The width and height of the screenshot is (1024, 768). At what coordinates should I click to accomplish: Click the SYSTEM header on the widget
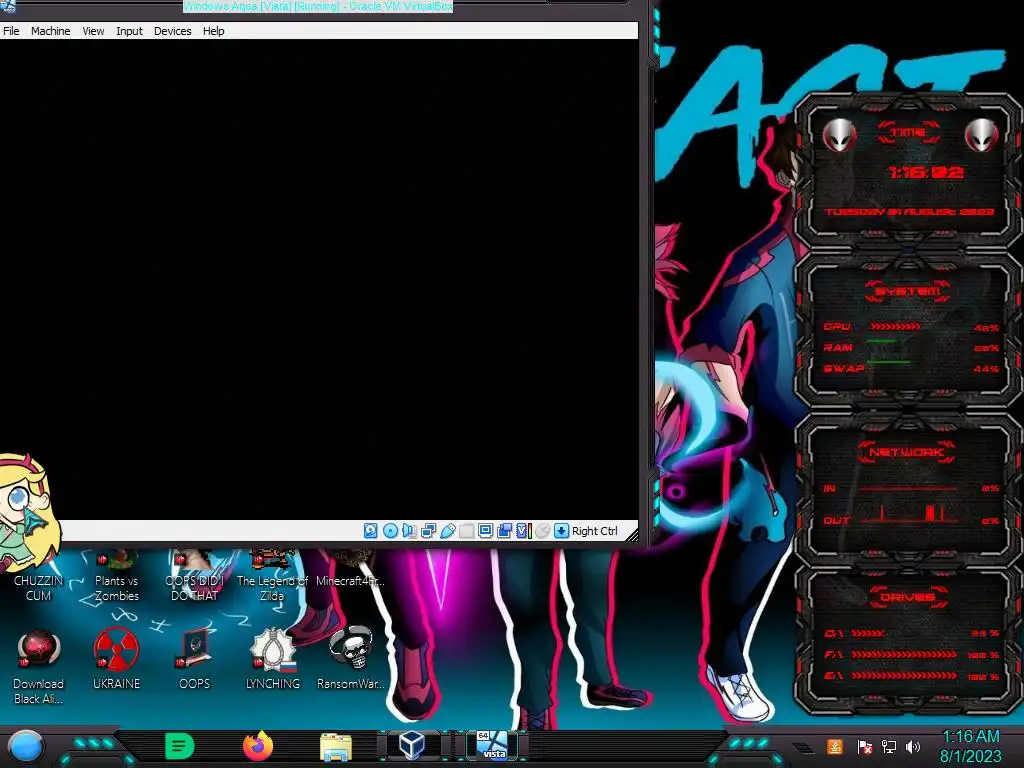[x=908, y=291]
